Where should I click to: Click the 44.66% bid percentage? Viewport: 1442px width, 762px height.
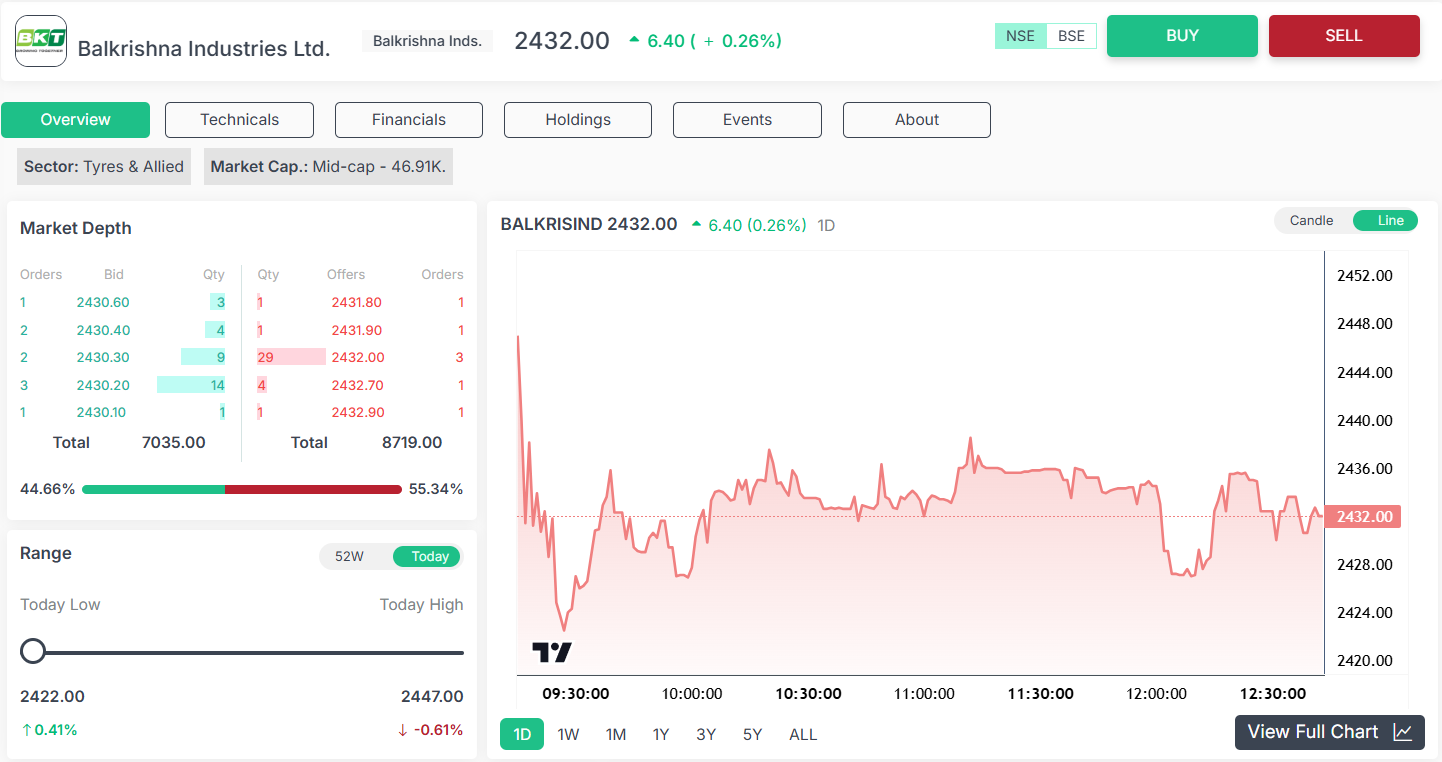point(48,489)
